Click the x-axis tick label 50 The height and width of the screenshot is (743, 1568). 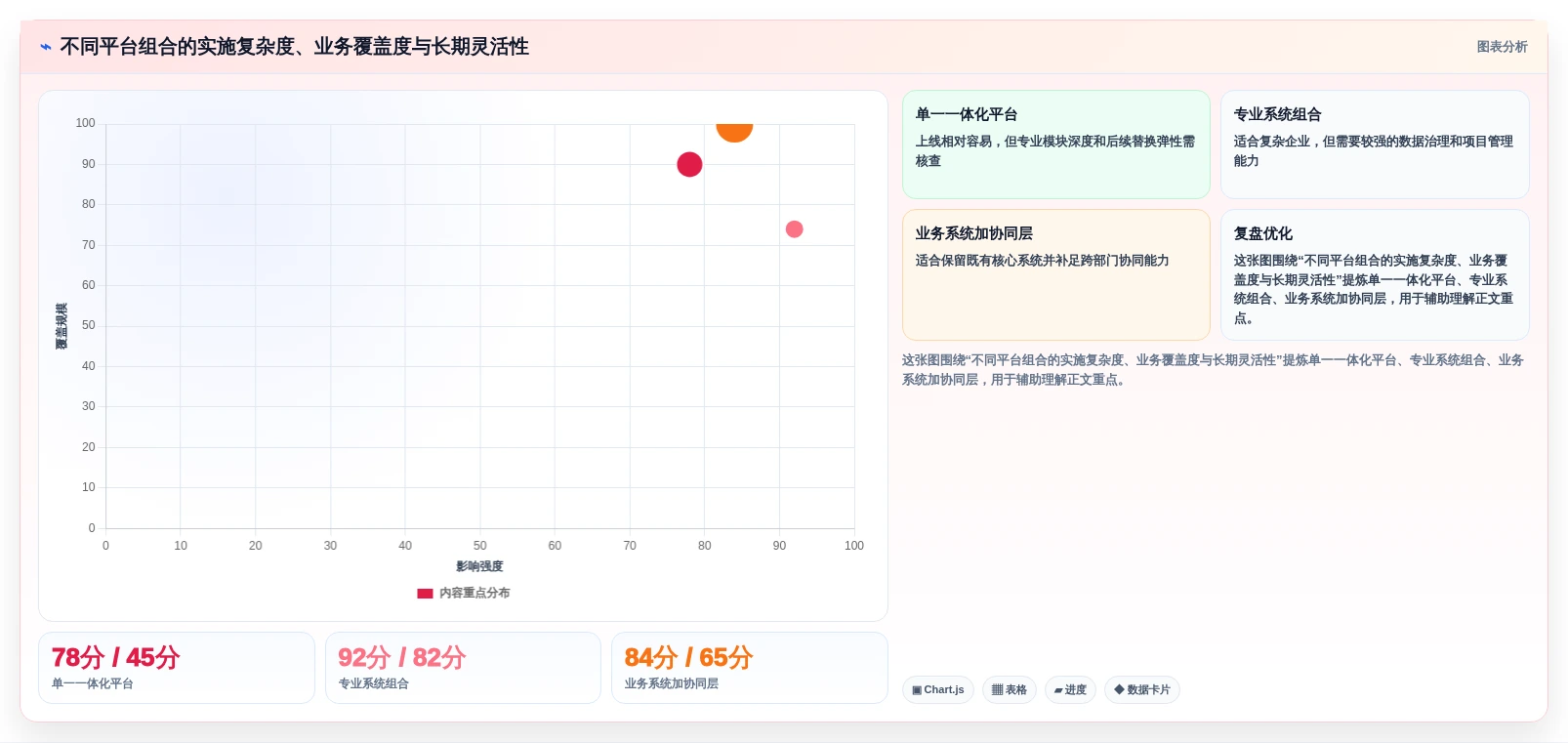point(479,546)
